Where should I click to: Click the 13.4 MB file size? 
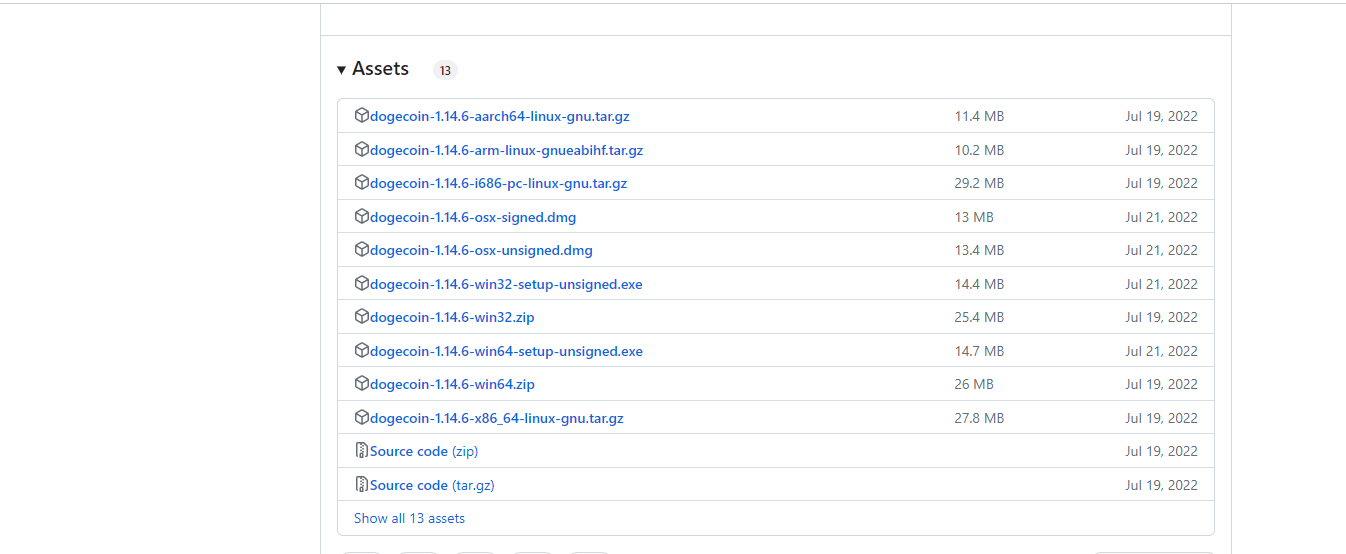(x=979, y=250)
